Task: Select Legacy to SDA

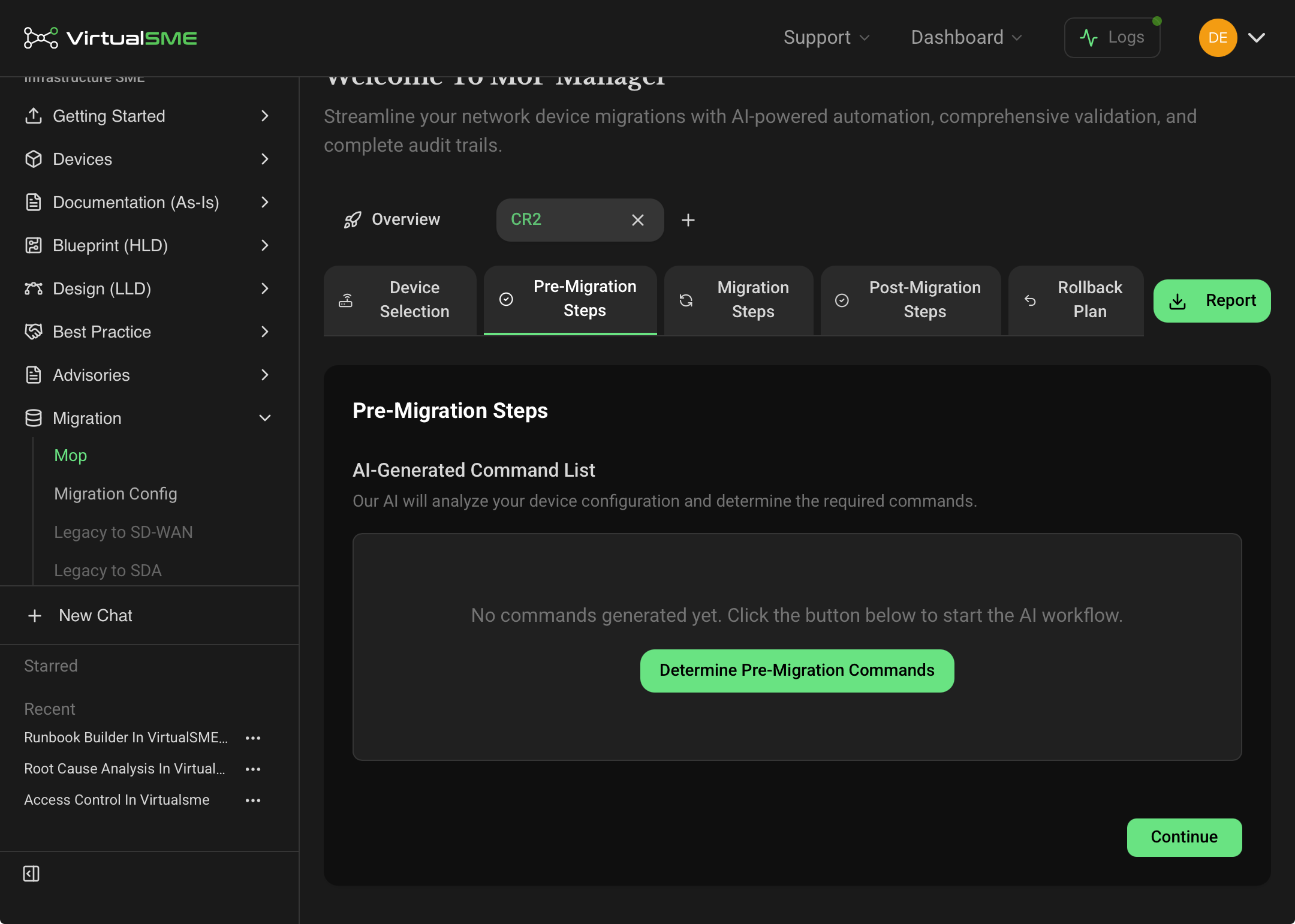Action: click(x=108, y=571)
